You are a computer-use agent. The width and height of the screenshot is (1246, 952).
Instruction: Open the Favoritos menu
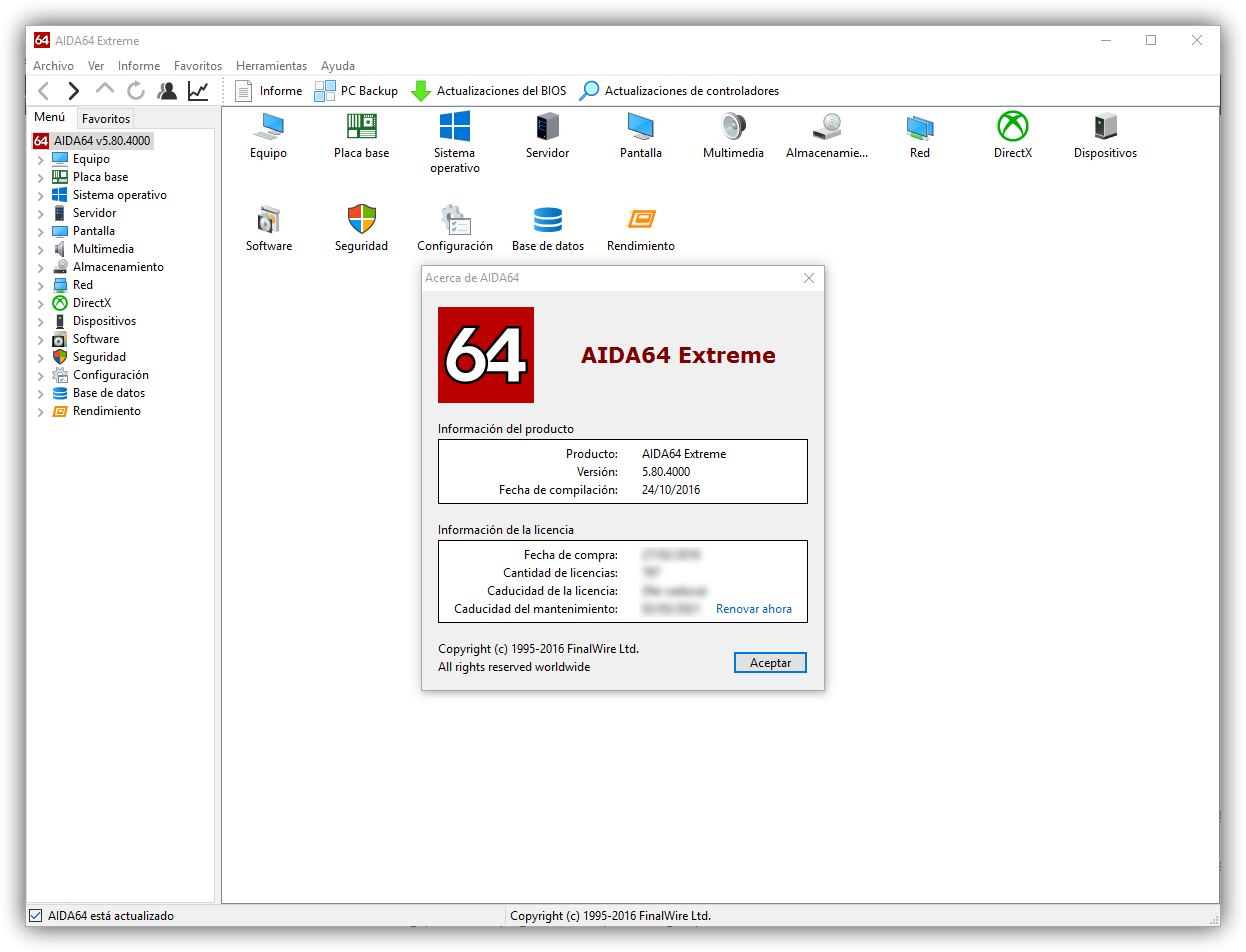[198, 66]
